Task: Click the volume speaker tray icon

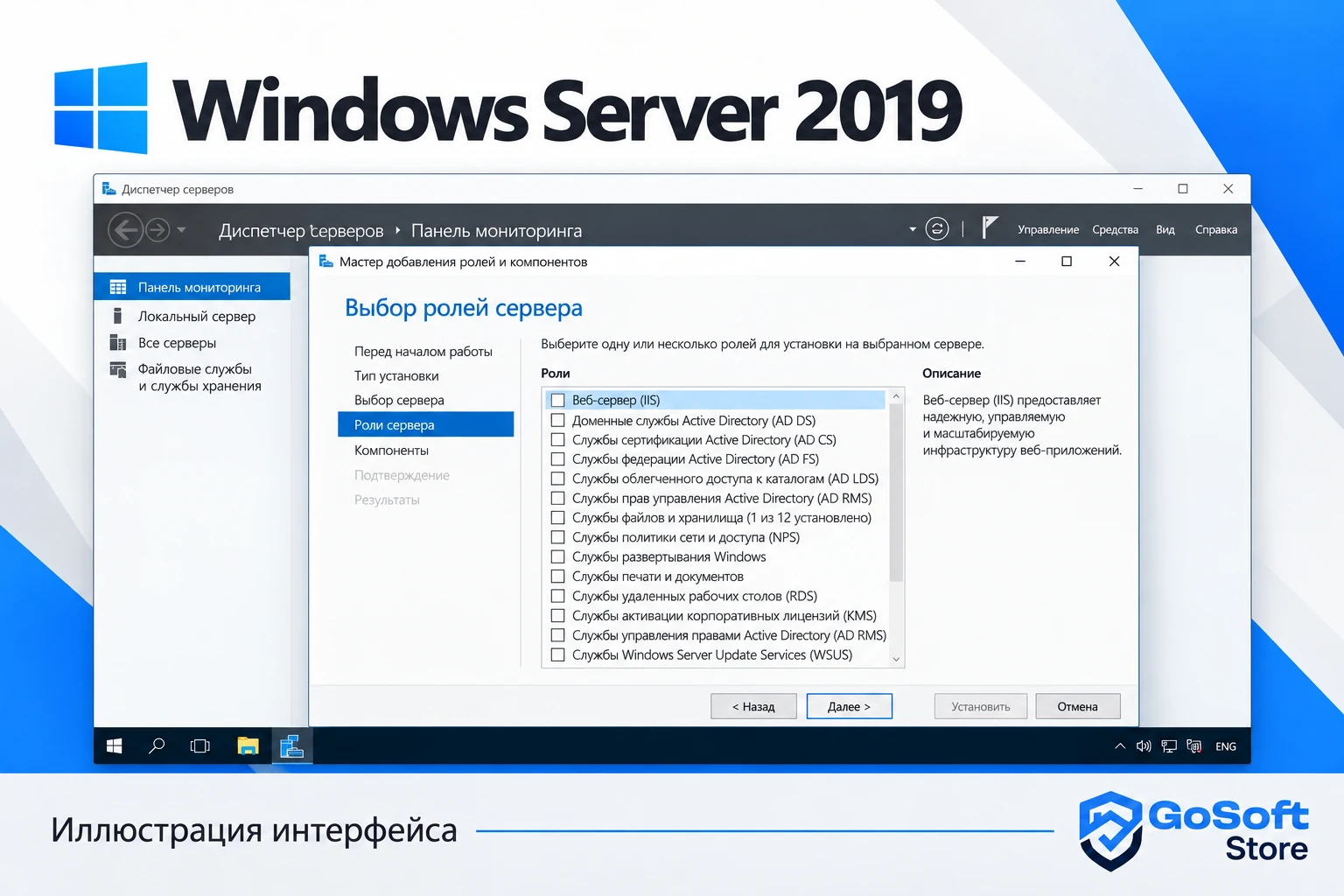Action: (1144, 746)
